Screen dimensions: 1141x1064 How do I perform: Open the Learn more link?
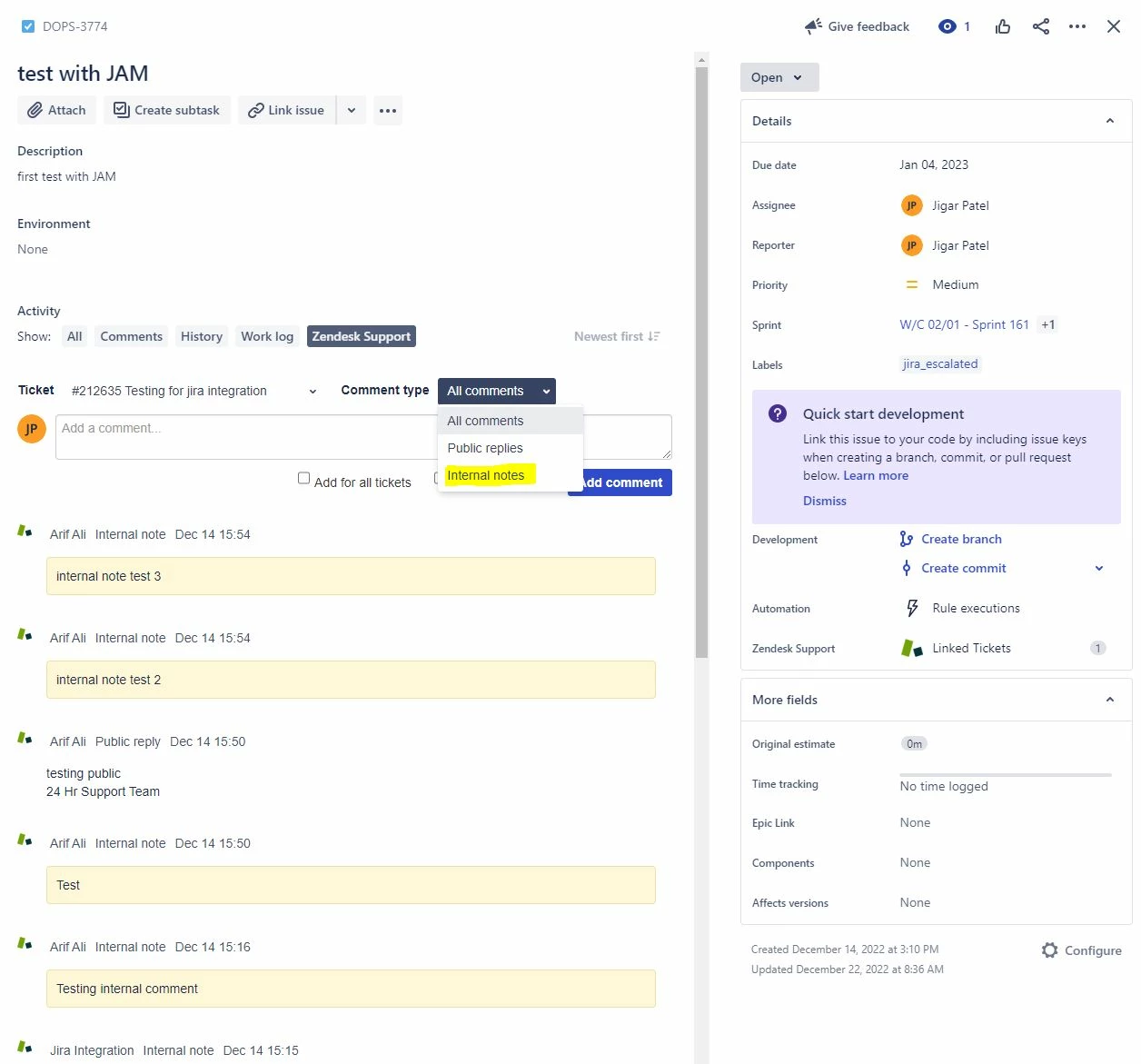point(876,475)
